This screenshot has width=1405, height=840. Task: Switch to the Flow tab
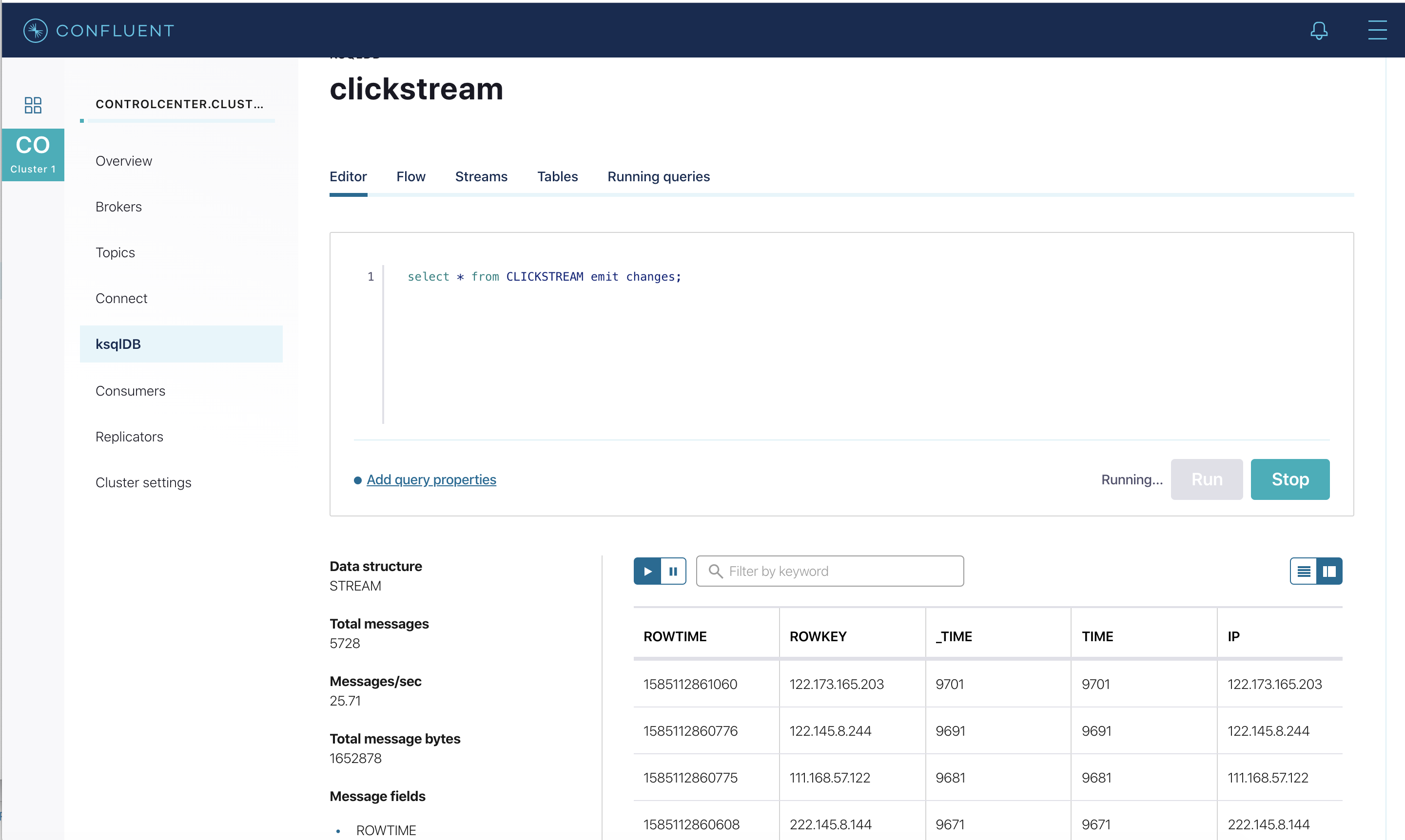tap(410, 176)
